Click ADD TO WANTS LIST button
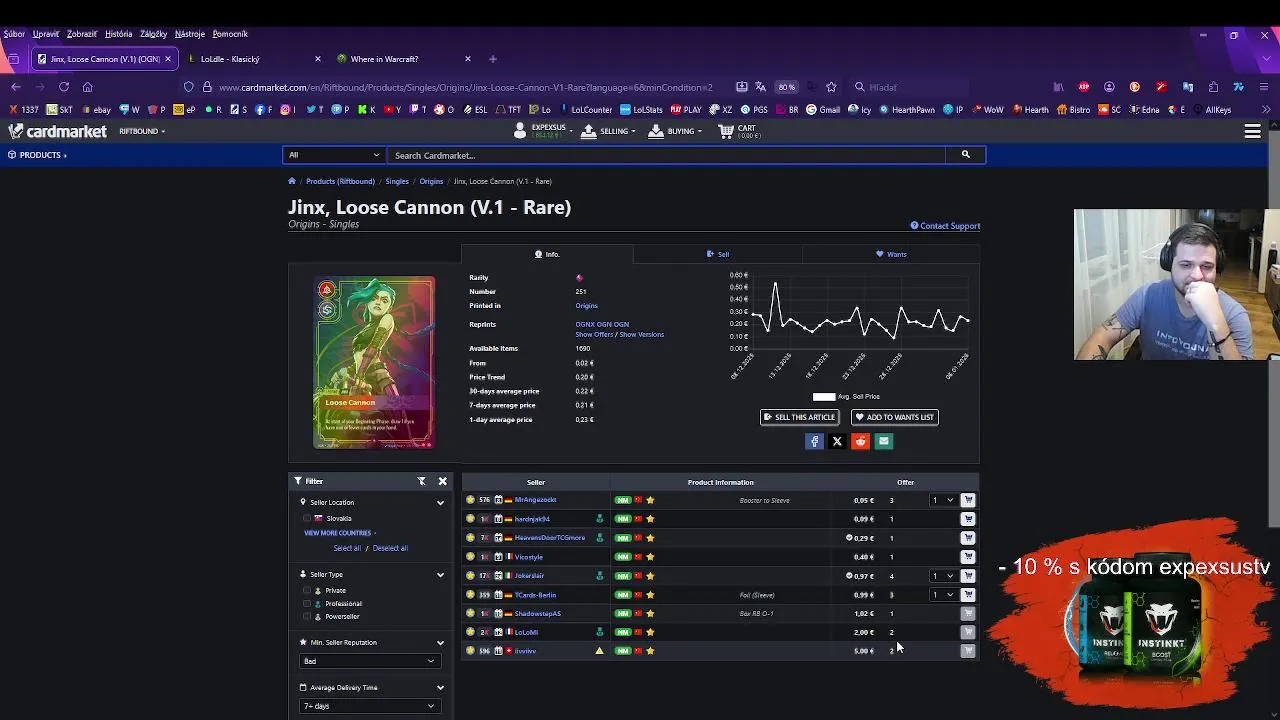The image size is (1280, 720). [x=895, y=417]
